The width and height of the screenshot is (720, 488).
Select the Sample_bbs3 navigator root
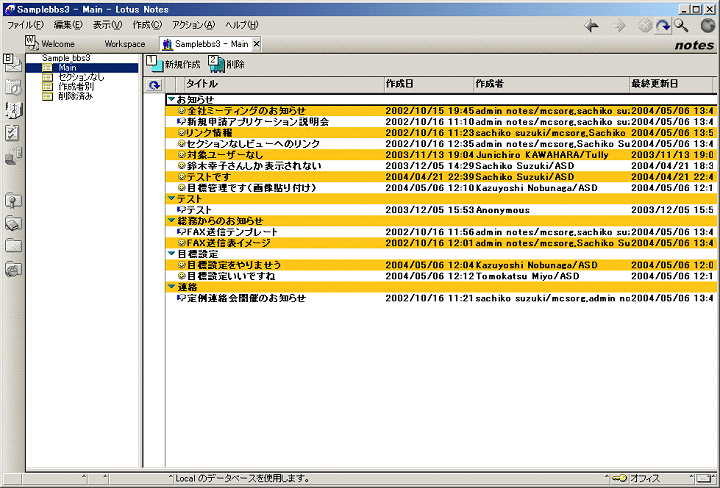click(66, 58)
